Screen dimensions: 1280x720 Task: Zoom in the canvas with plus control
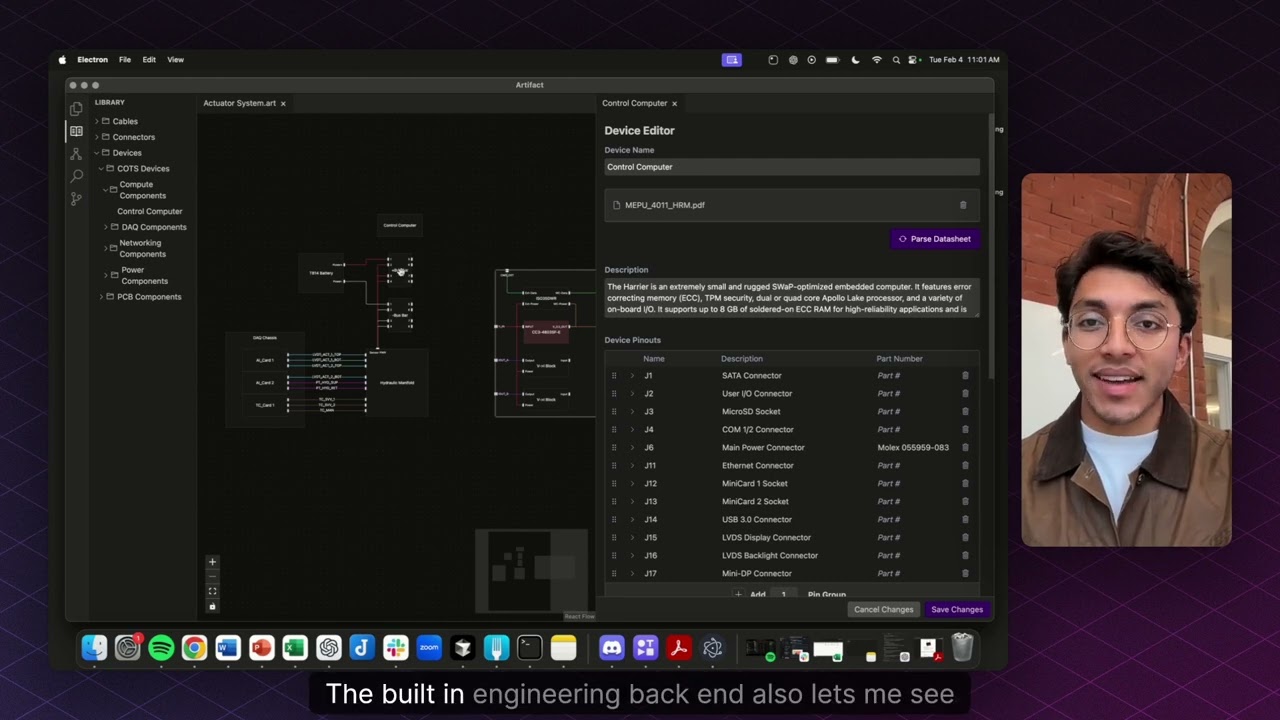(x=212, y=562)
